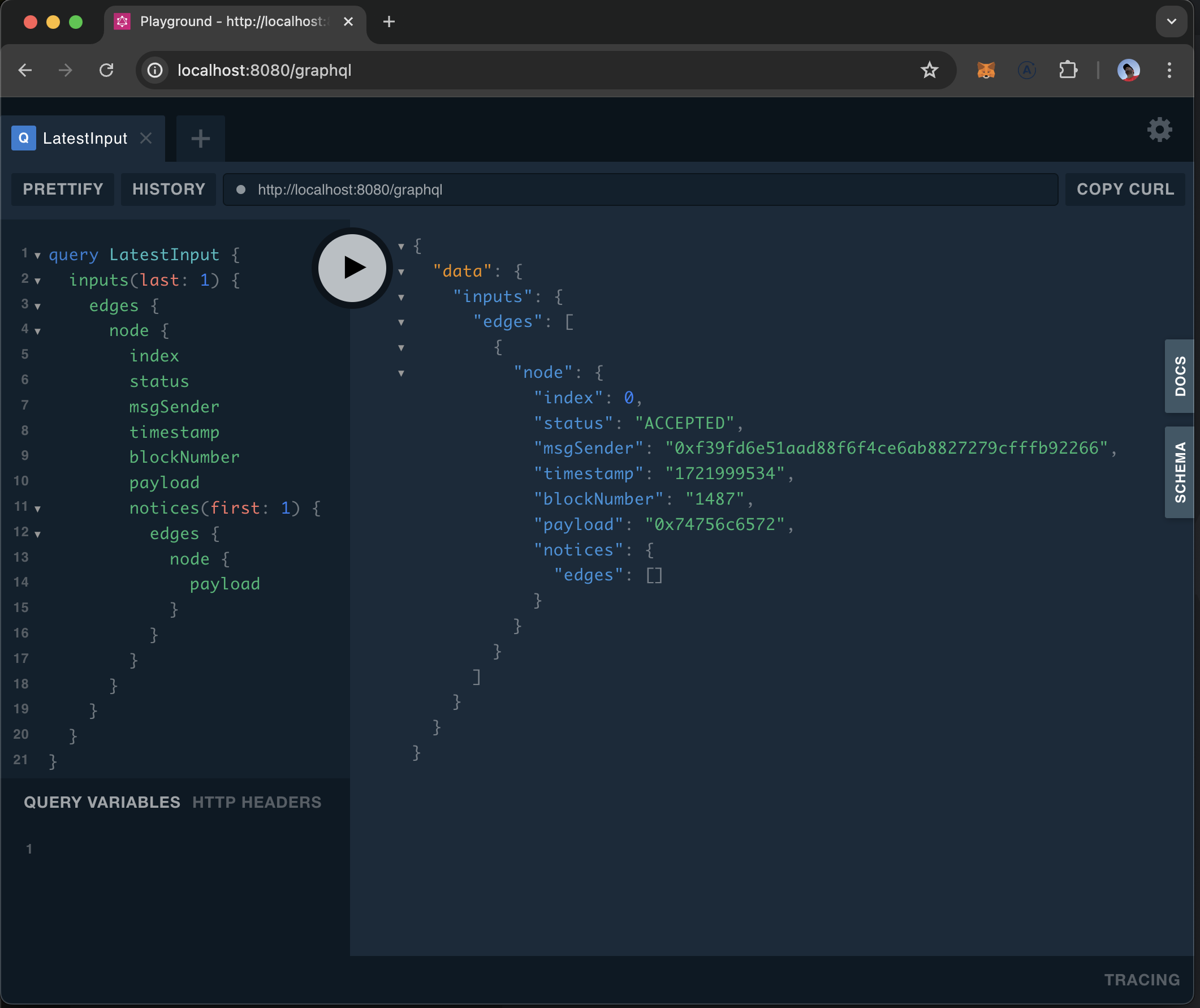Screen dimensions: 1200x1008
Task: Open the browser back navigation arrow
Action: click(24, 70)
